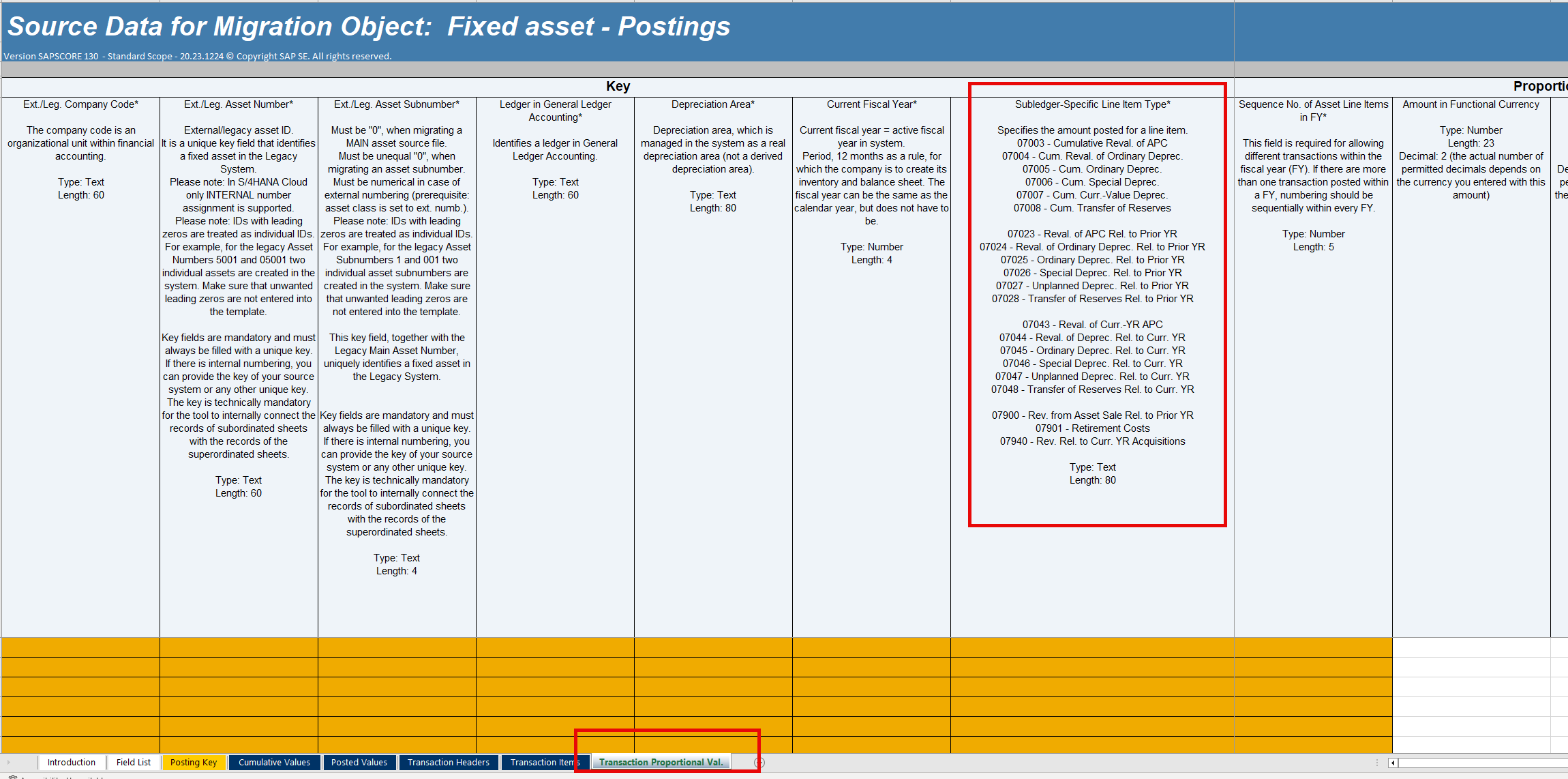Select the Ledger in General Ledger Accounting* cell

[x=555, y=367]
